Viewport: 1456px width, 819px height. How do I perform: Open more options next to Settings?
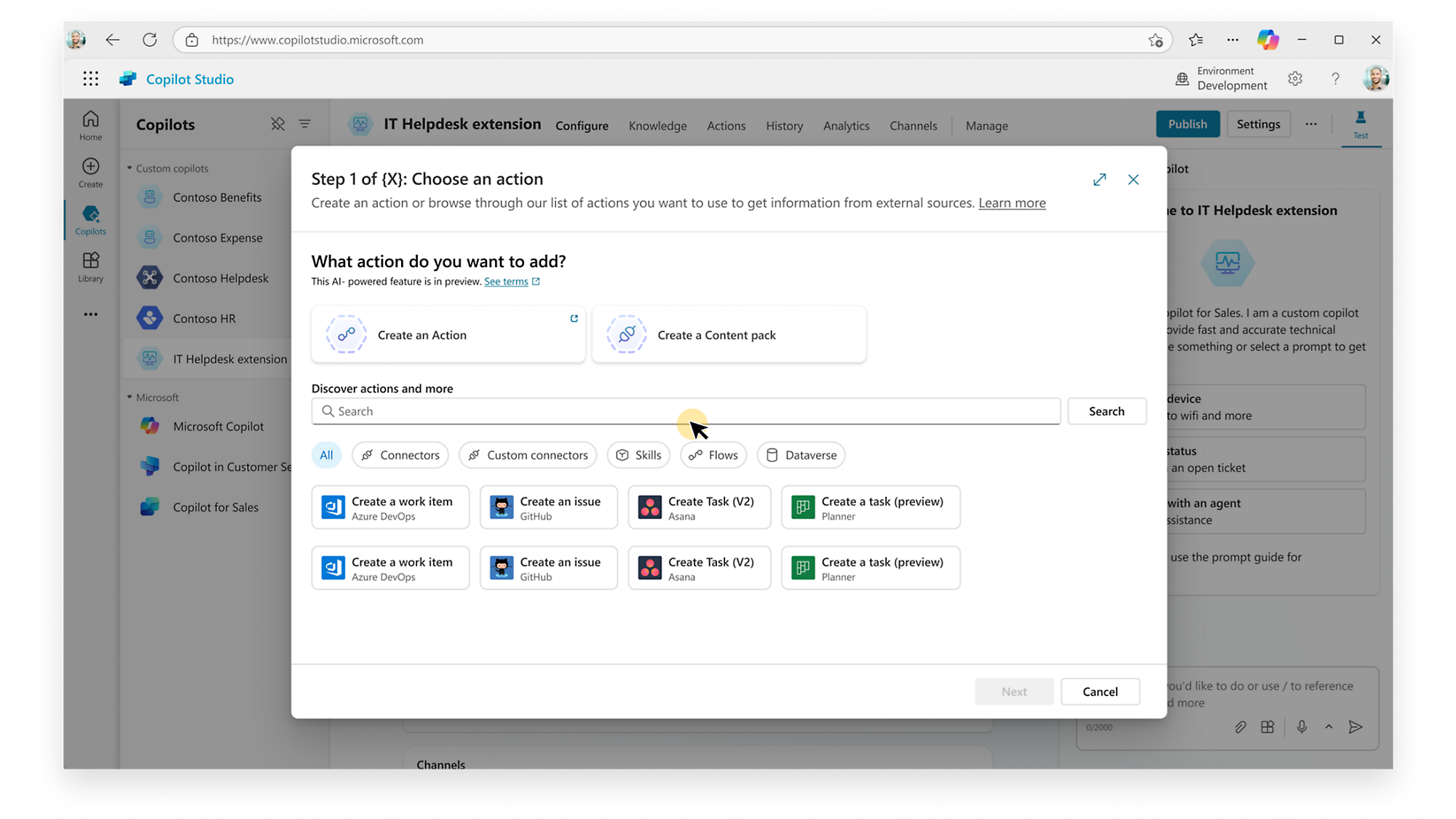[1311, 124]
